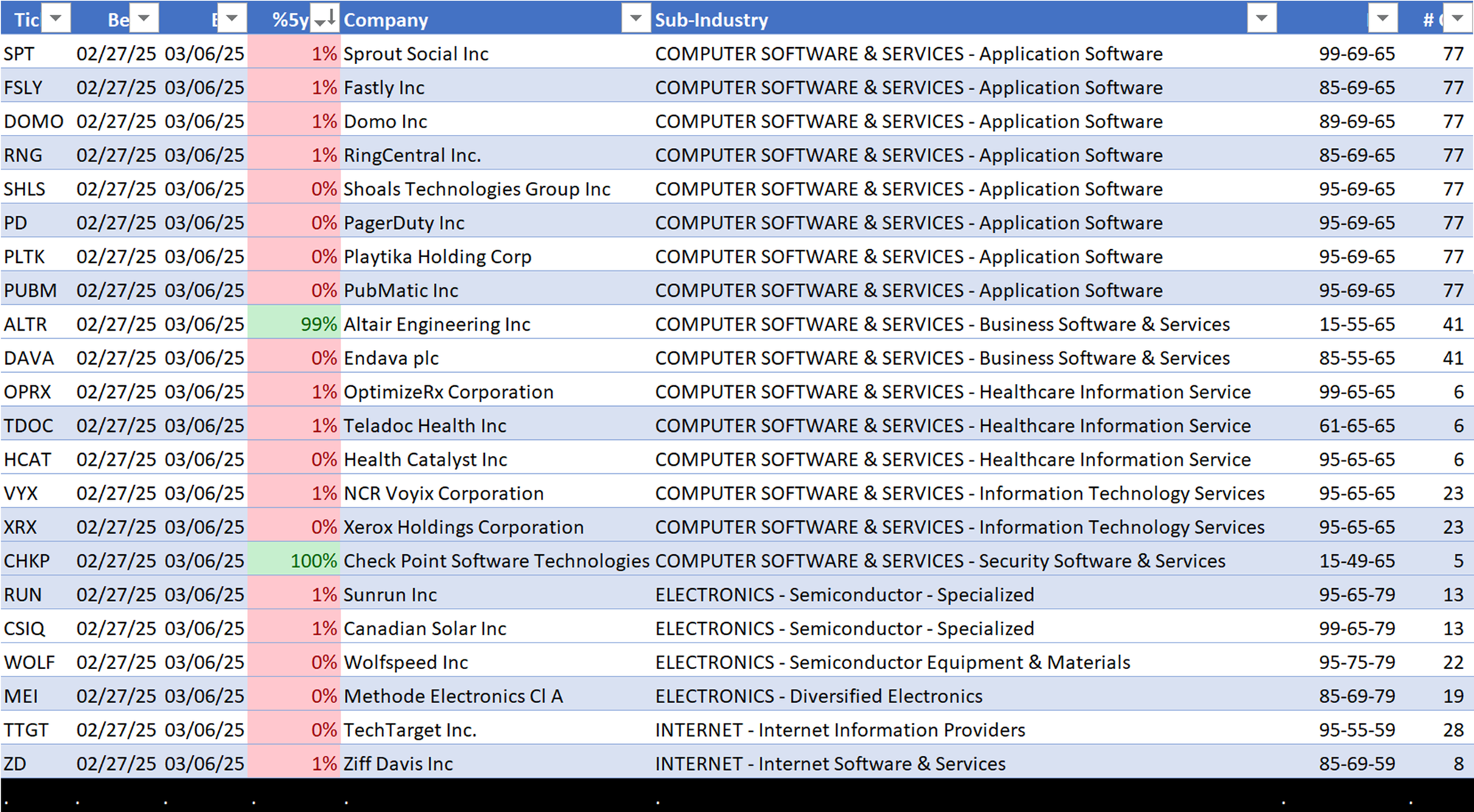Select the WOLF ticker cell
This screenshot has width=1474, height=812.
pyautogui.click(x=29, y=662)
